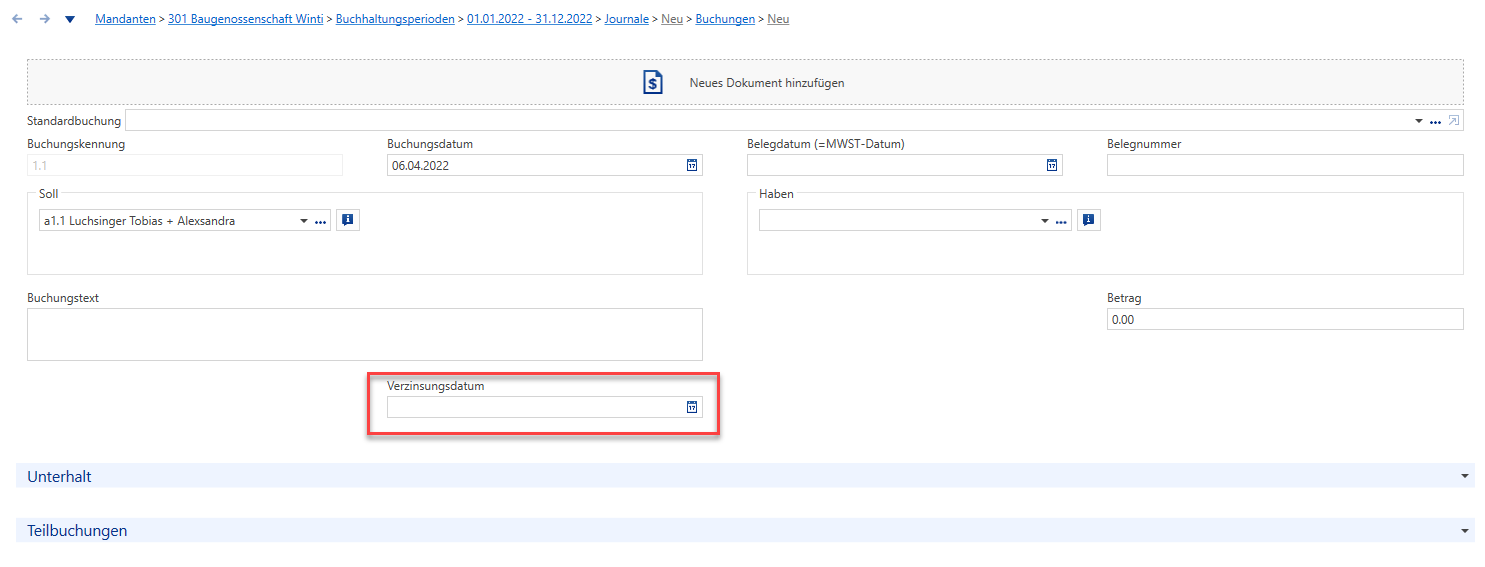Open the navigation history dropdown triangle
This screenshot has width=1485, height=567.
point(70,19)
